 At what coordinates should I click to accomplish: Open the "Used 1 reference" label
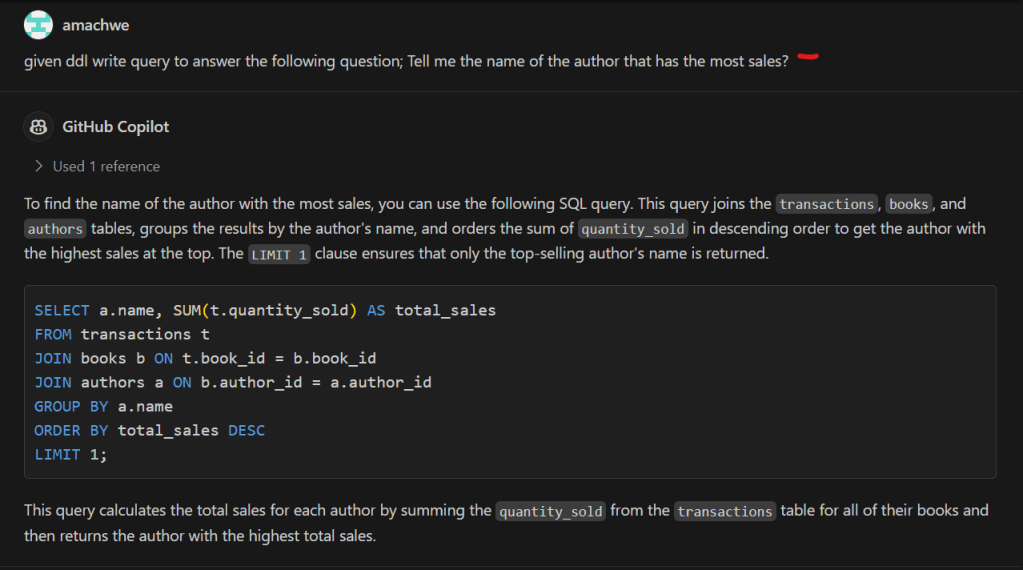[106, 166]
